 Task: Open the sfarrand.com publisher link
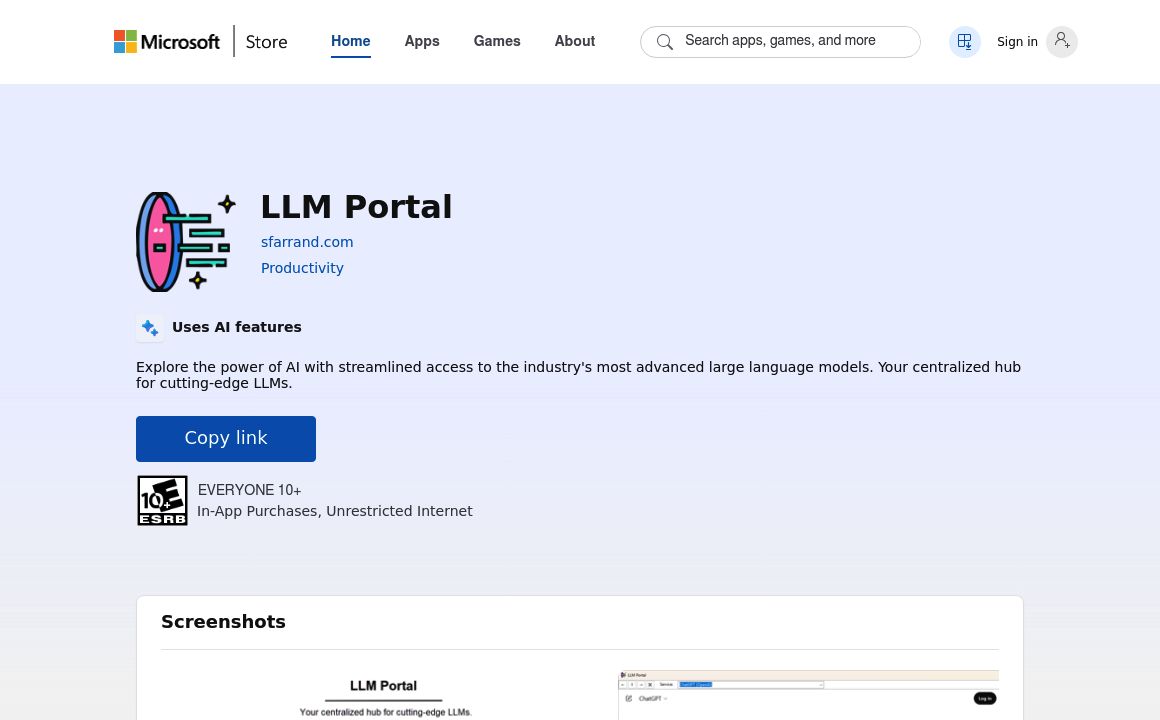(307, 242)
